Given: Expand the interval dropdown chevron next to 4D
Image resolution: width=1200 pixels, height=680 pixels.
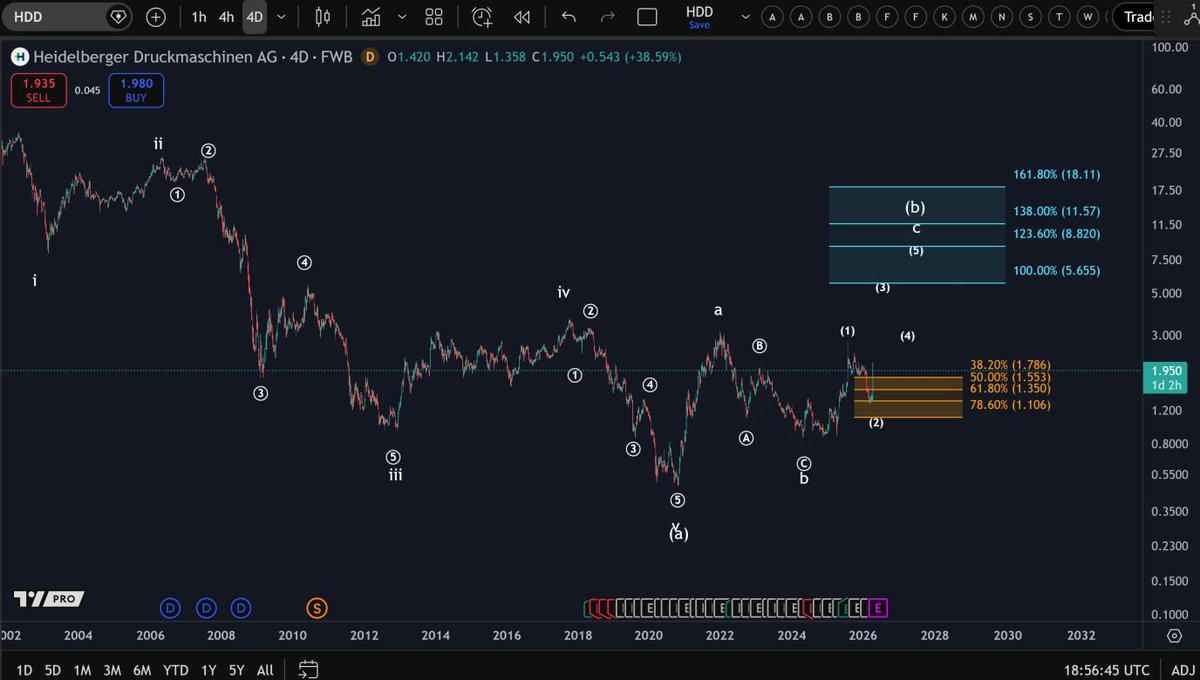Looking at the screenshot, I should [x=281, y=17].
